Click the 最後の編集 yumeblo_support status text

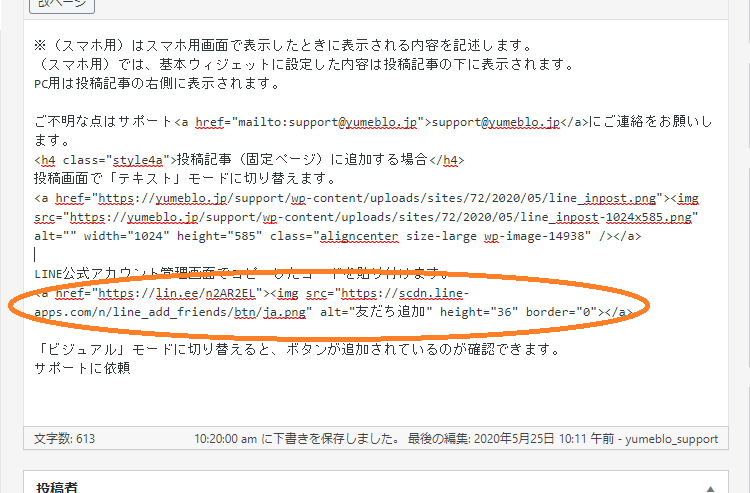pos(563,438)
